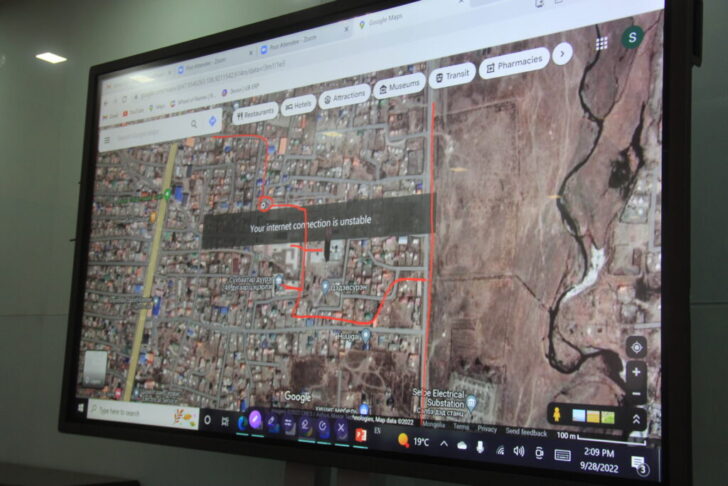The height and width of the screenshot is (486, 728).
Task: Open the Google account avatar S
Action: coord(631,37)
